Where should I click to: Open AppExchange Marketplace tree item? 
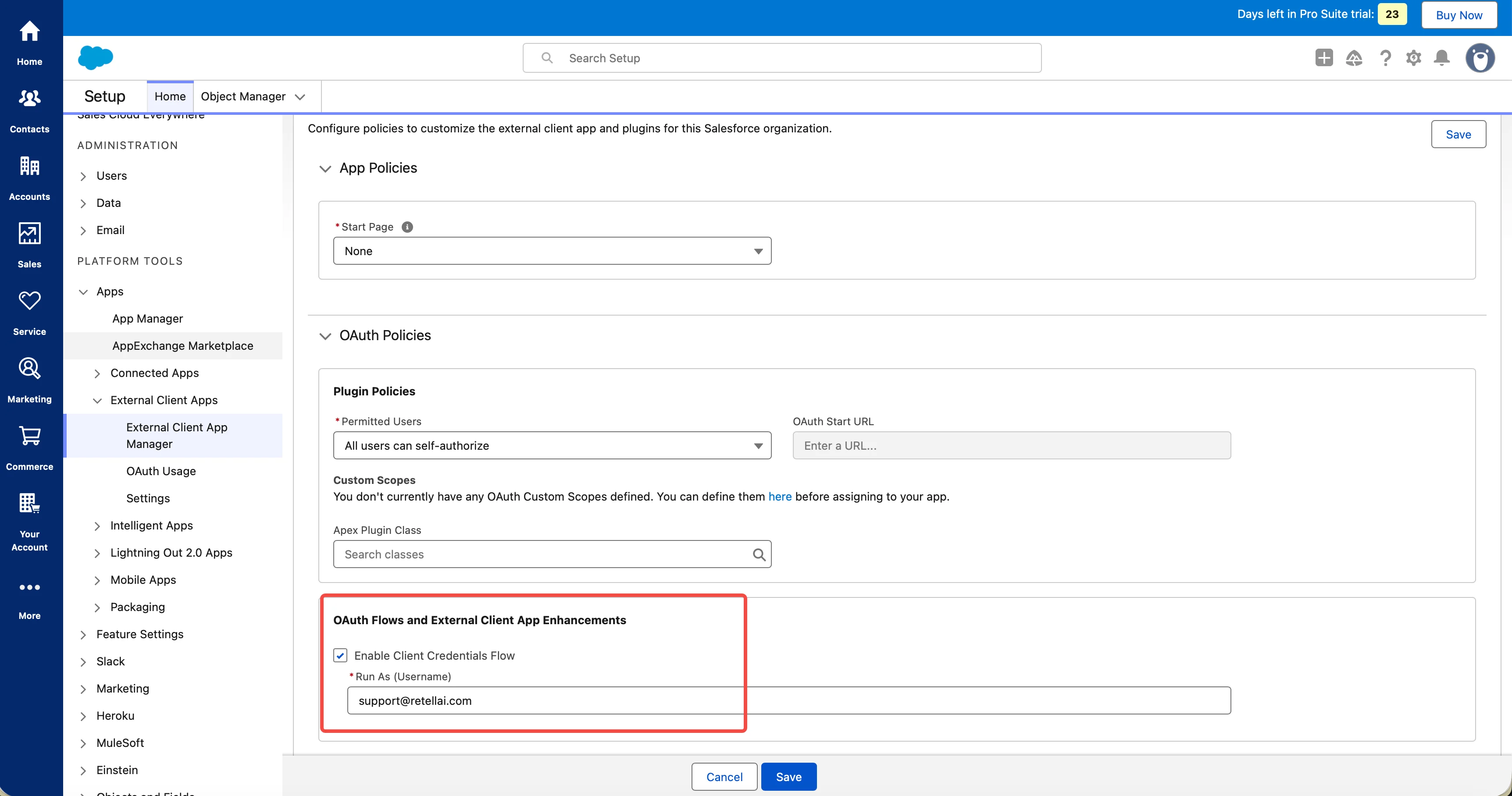click(182, 345)
